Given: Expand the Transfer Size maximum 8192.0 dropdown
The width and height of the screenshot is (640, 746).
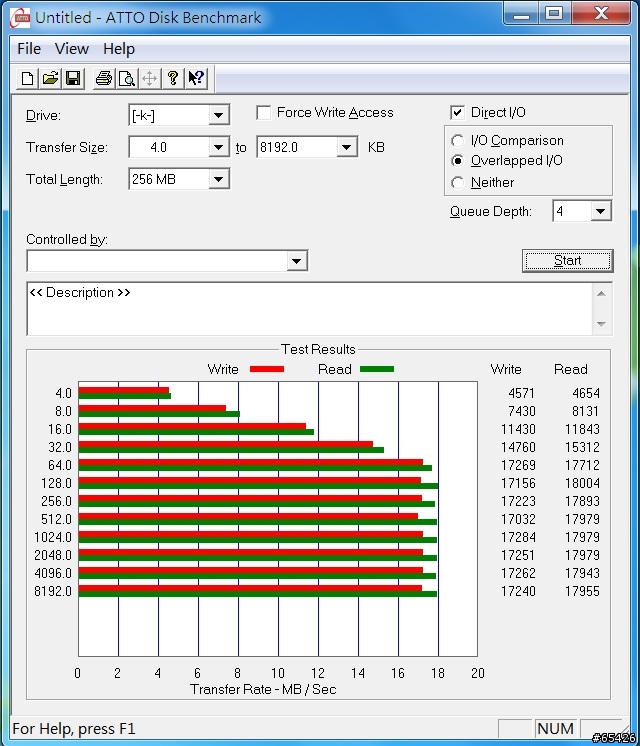Looking at the screenshot, I should coord(347,147).
